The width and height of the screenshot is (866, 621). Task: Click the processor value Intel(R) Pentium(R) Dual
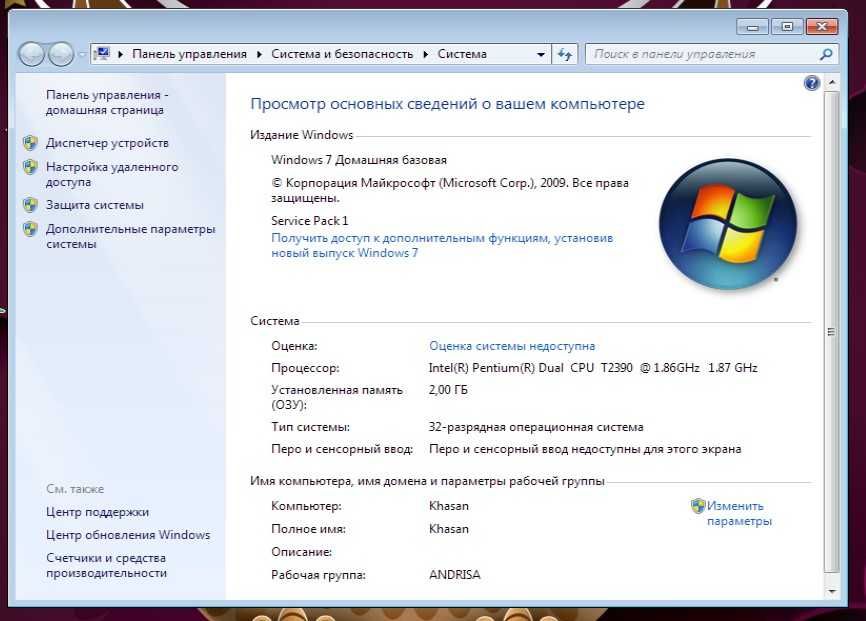[x=593, y=368]
